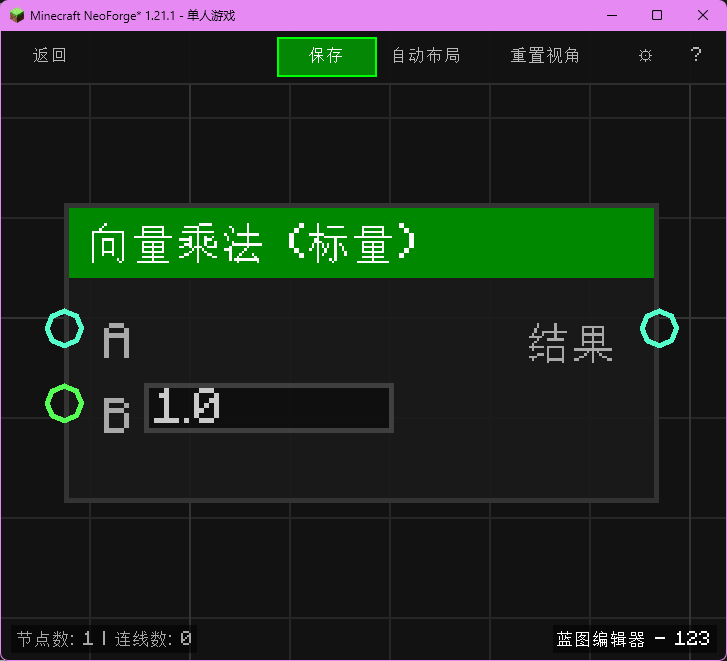The image size is (727, 661).
Task: Save the blueprint with 保存
Action: pos(326,56)
